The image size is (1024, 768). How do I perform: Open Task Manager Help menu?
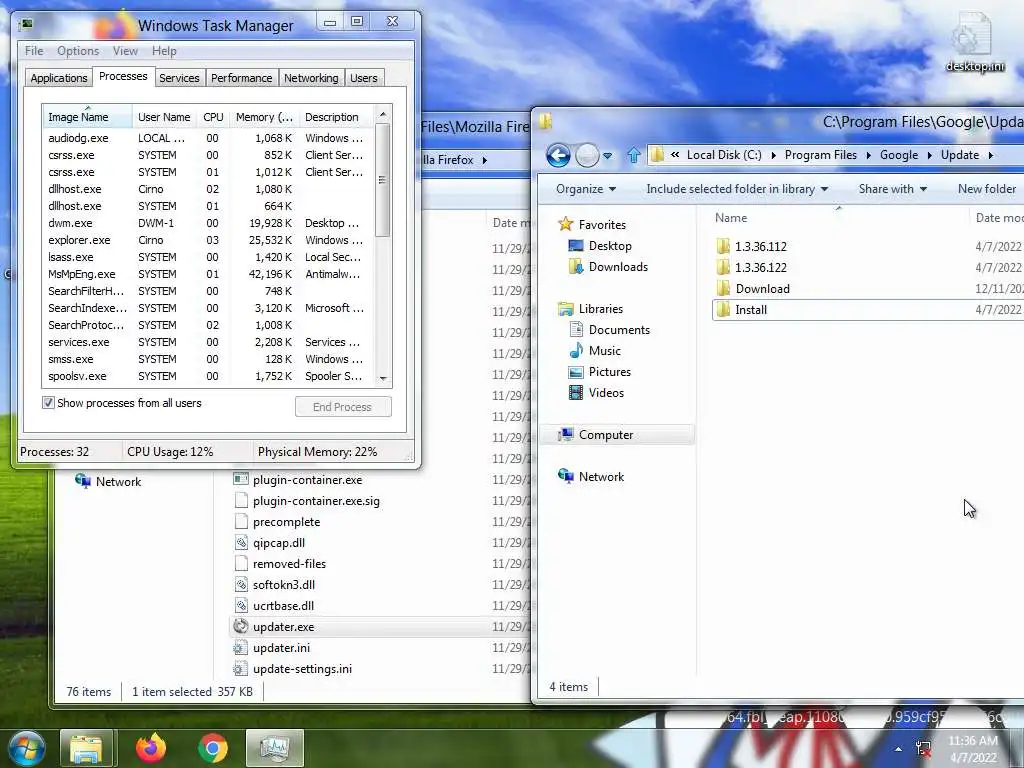(x=164, y=51)
